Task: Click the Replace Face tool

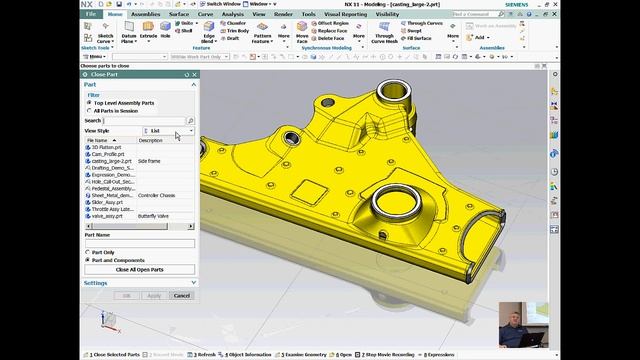Action: [329, 31]
